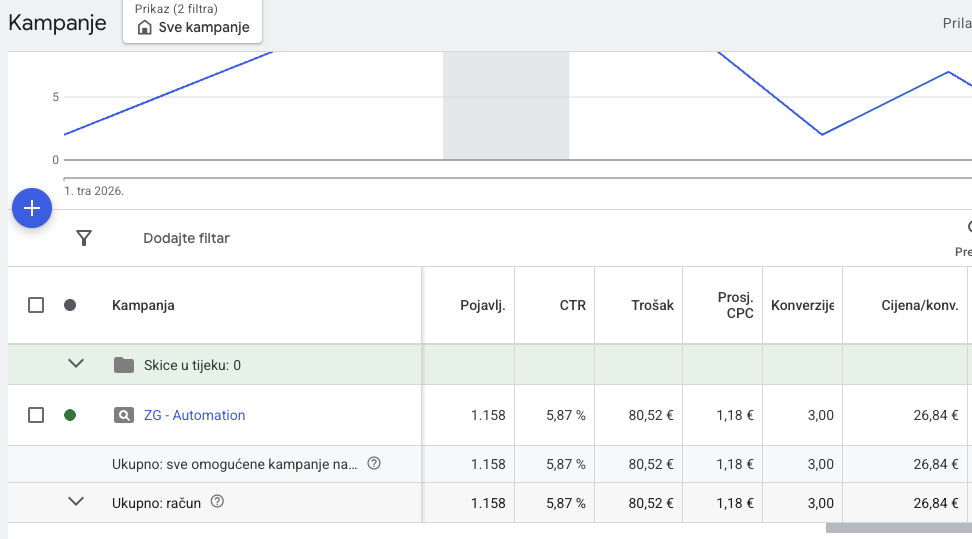This screenshot has height=539, width=972.
Task: Click the grey highlighted region in the chart
Action: pos(506,105)
